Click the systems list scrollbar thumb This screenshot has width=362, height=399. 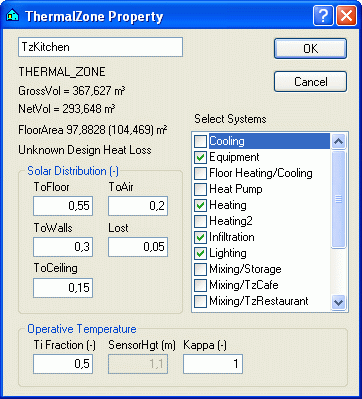point(338,199)
